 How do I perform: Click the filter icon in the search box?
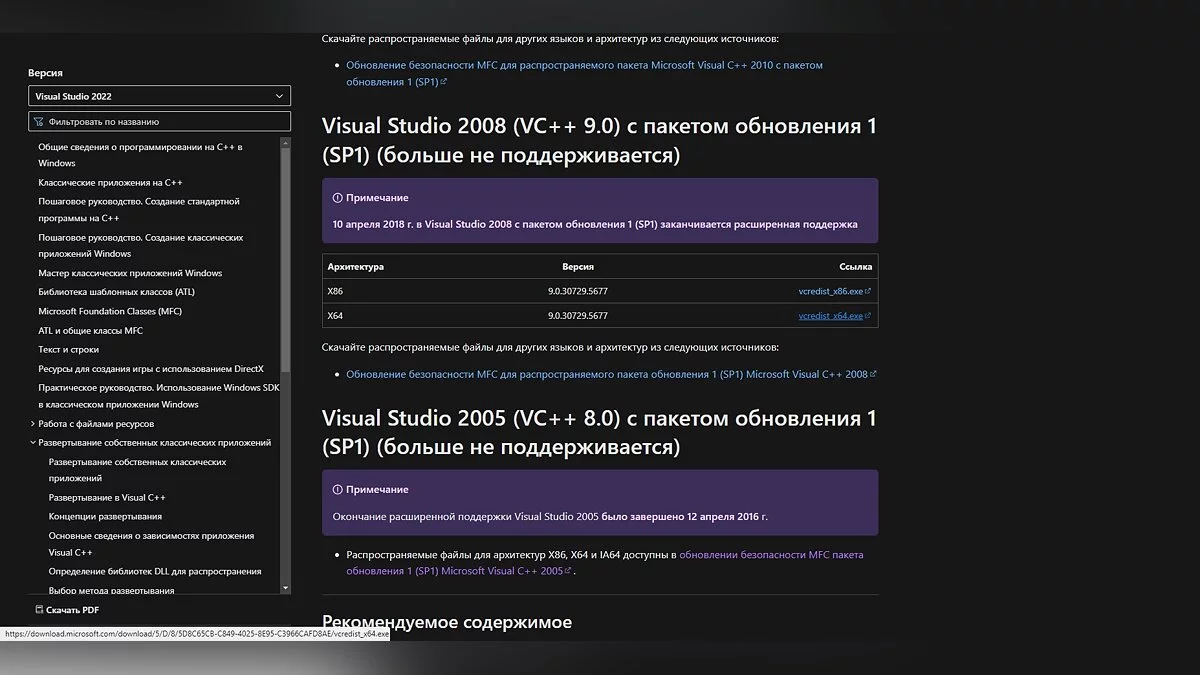(x=39, y=122)
